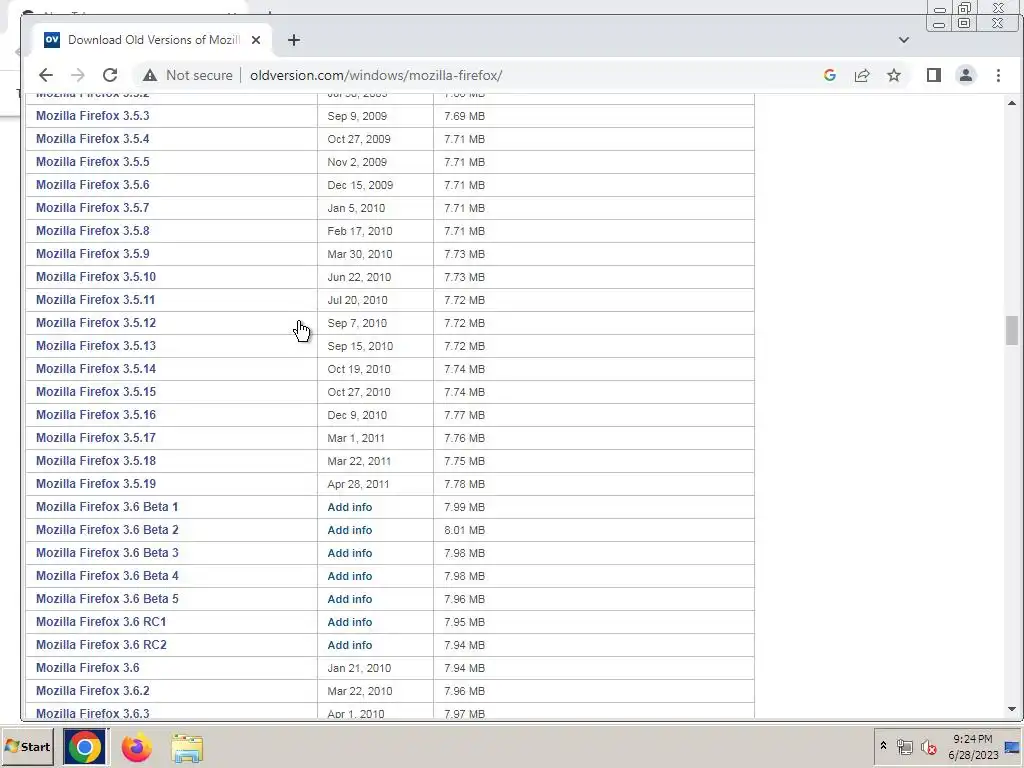
Task: Open Mozilla Firefox 3.6 Beta 5 link
Action: coord(107,599)
